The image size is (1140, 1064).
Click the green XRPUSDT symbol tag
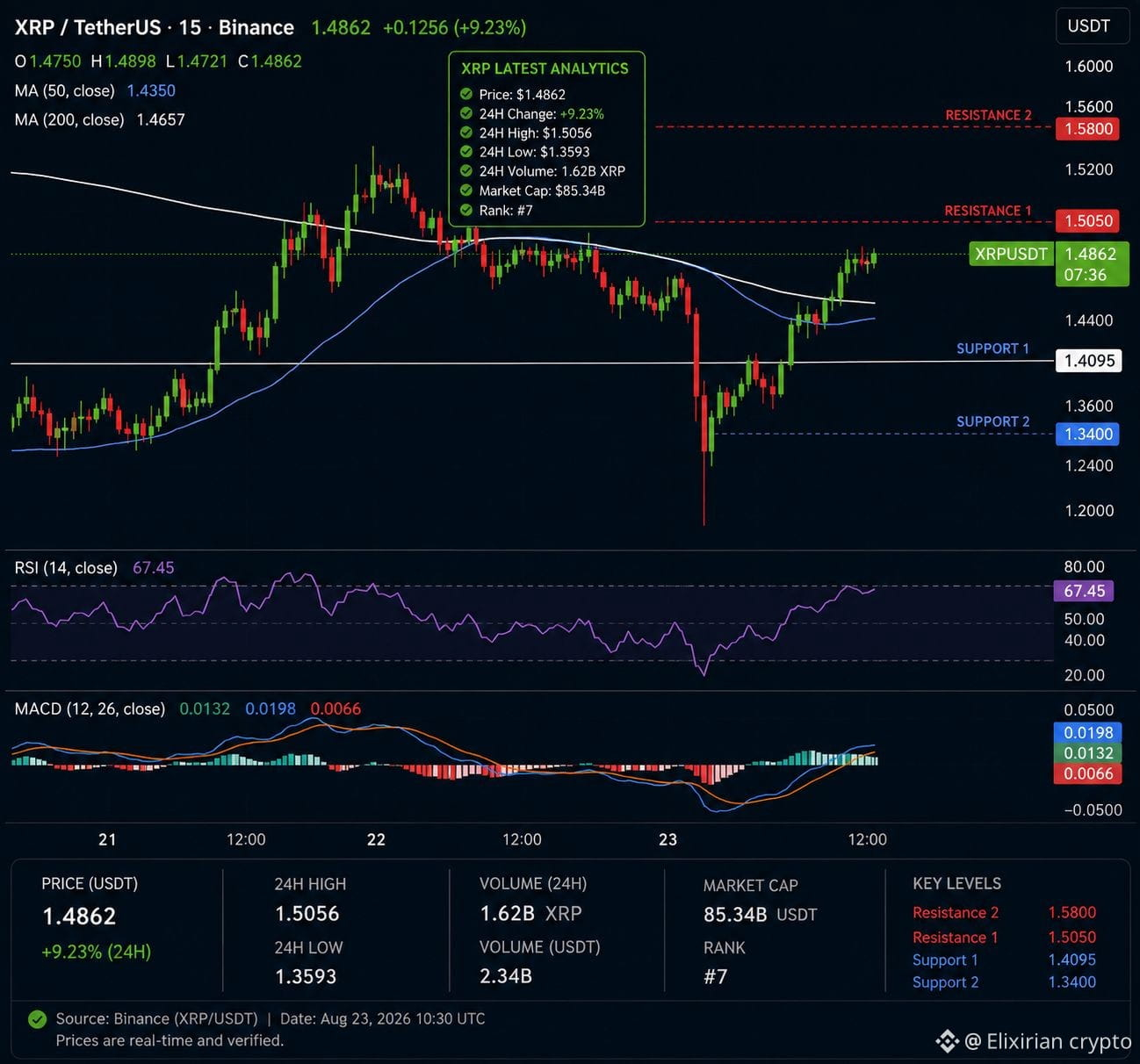tap(1011, 254)
